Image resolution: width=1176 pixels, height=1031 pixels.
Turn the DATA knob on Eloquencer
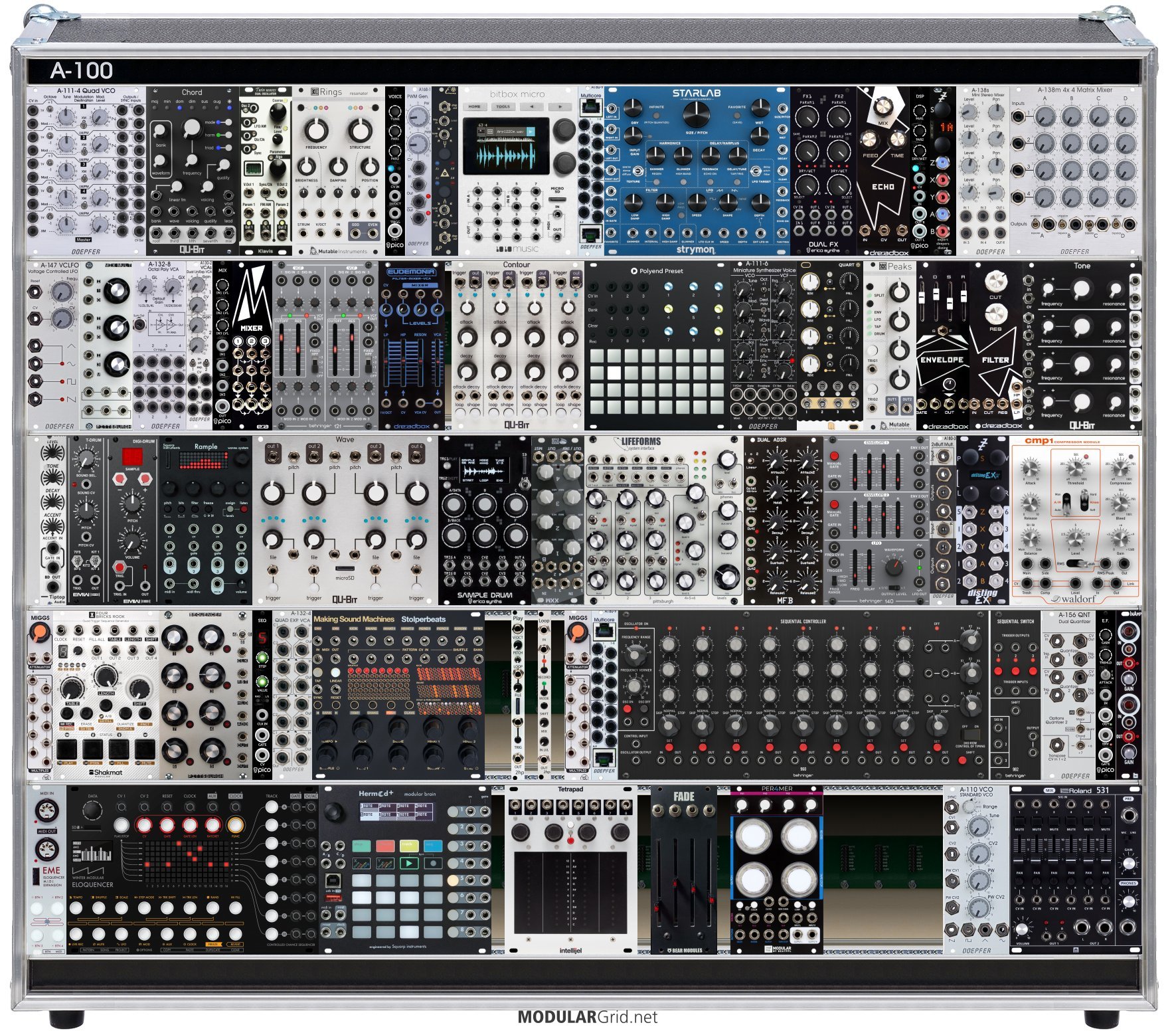pyautogui.click(x=92, y=811)
